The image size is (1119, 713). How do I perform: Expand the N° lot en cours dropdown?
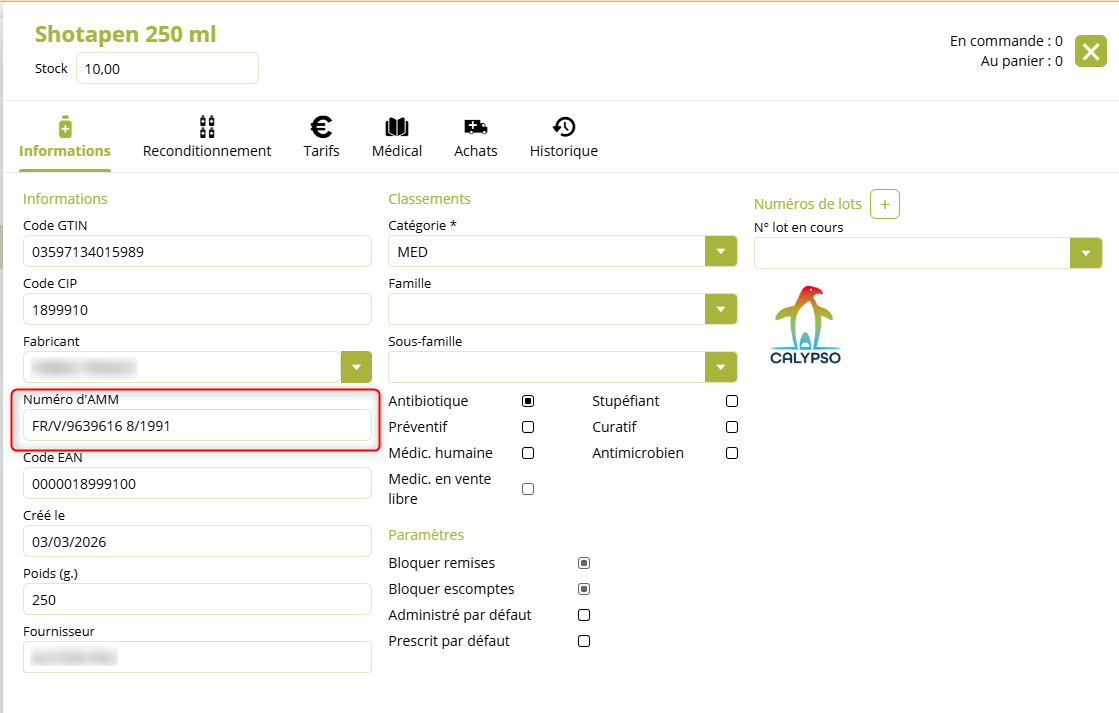(x=1086, y=253)
